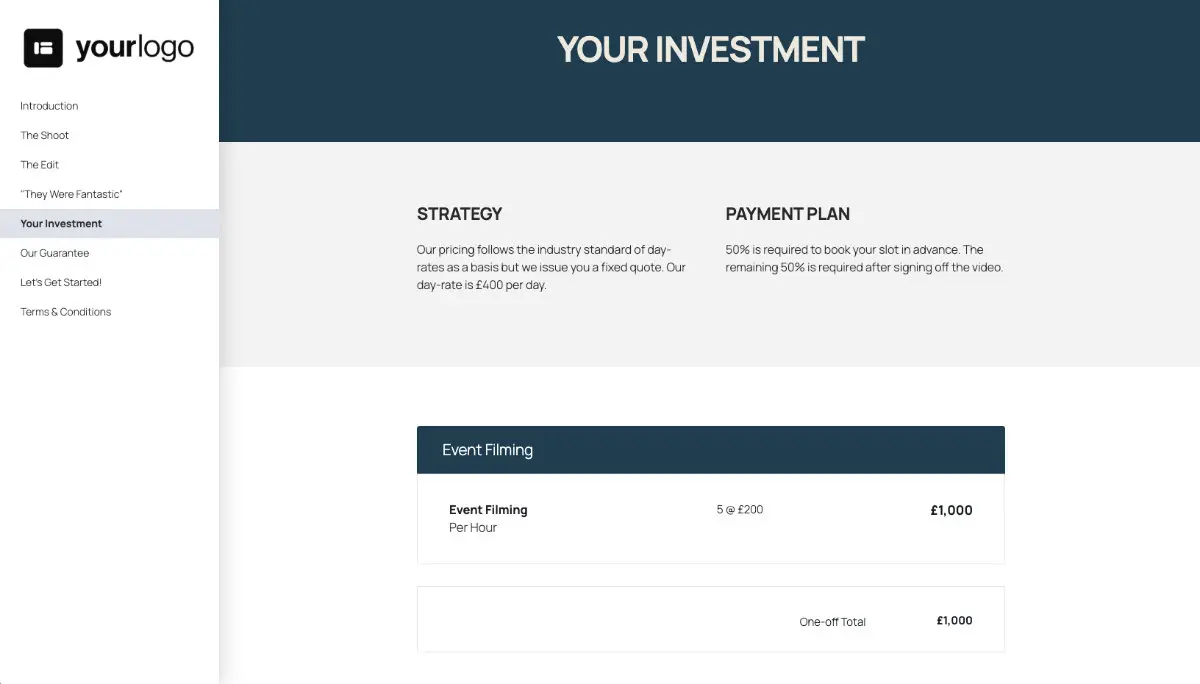The image size is (1200, 684).
Task: Open The Edit section
Action: 38,164
